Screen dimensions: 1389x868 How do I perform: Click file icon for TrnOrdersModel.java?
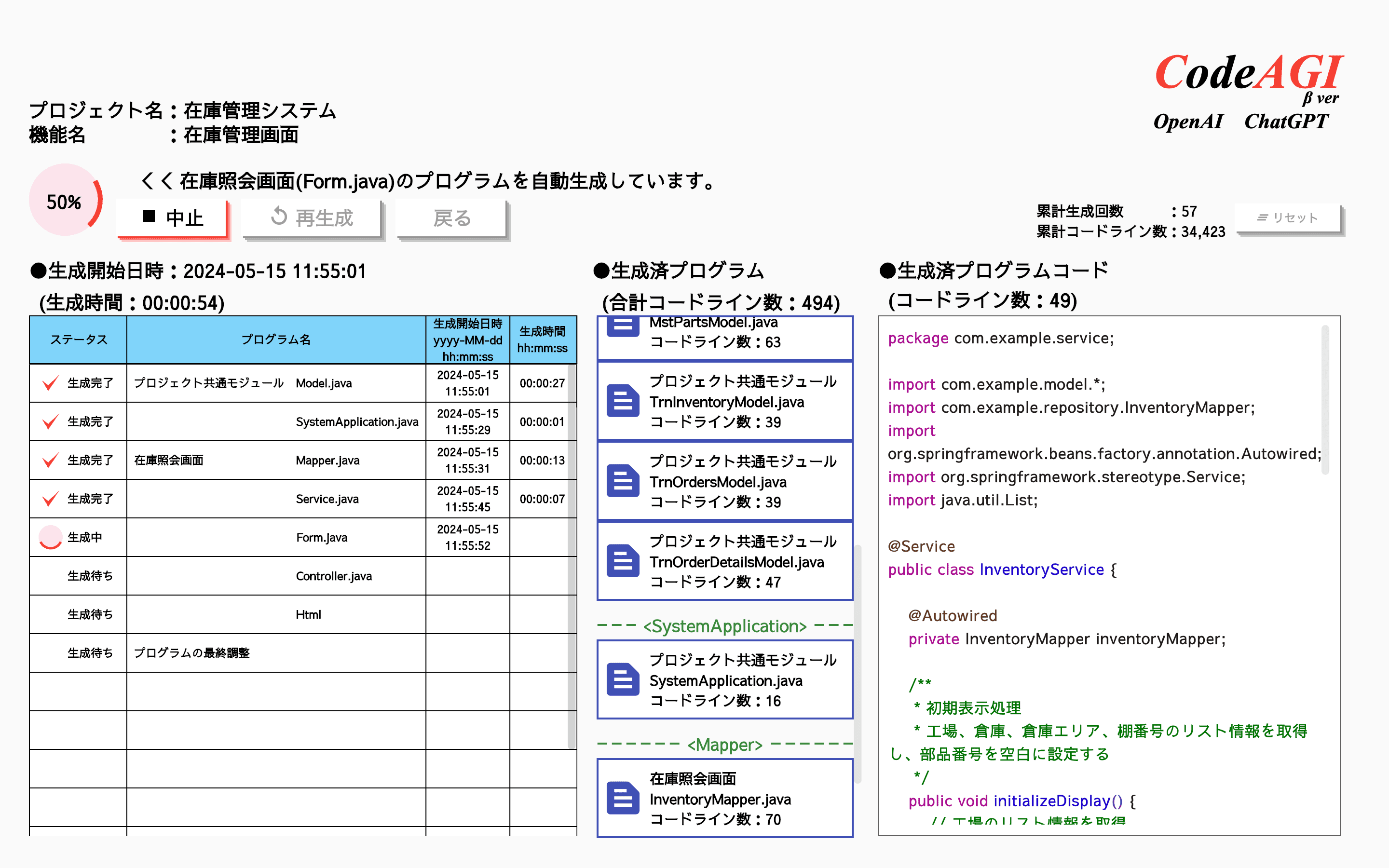pyautogui.click(x=623, y=481)
